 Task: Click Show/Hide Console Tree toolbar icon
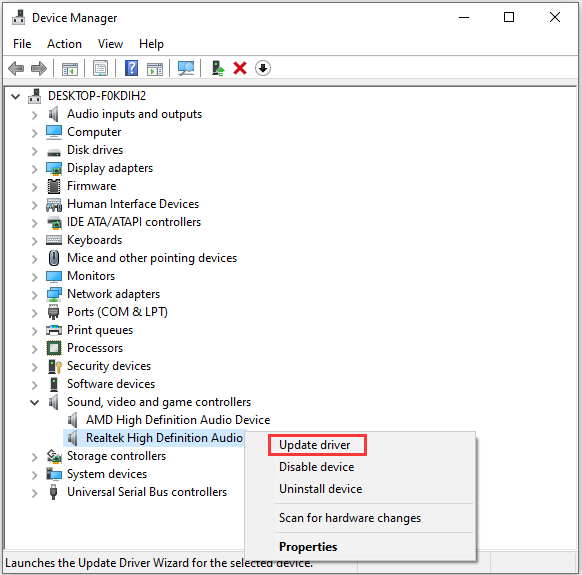coord(70,68)
